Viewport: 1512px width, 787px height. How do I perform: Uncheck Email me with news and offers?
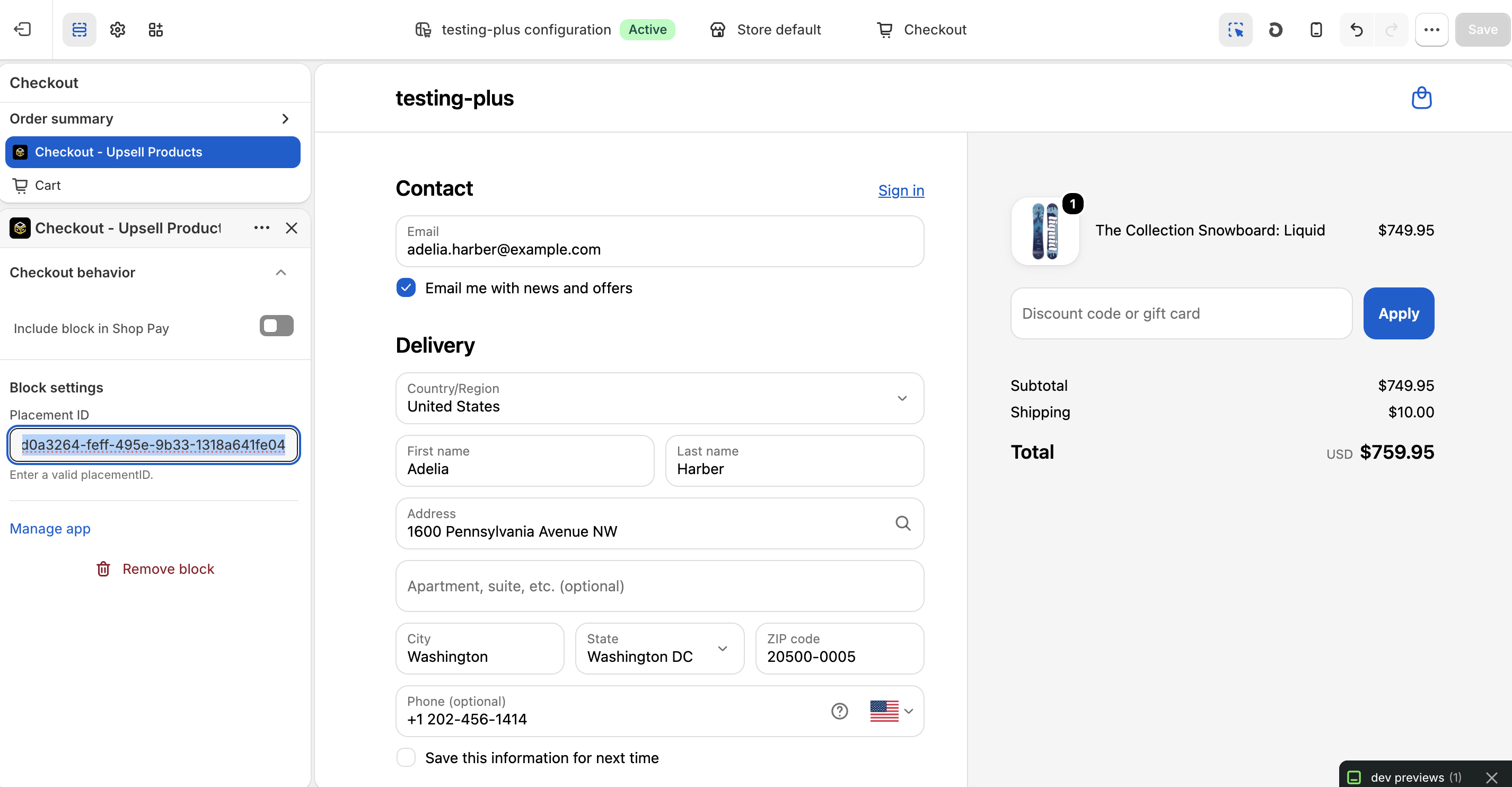click(x=406, y=288)
